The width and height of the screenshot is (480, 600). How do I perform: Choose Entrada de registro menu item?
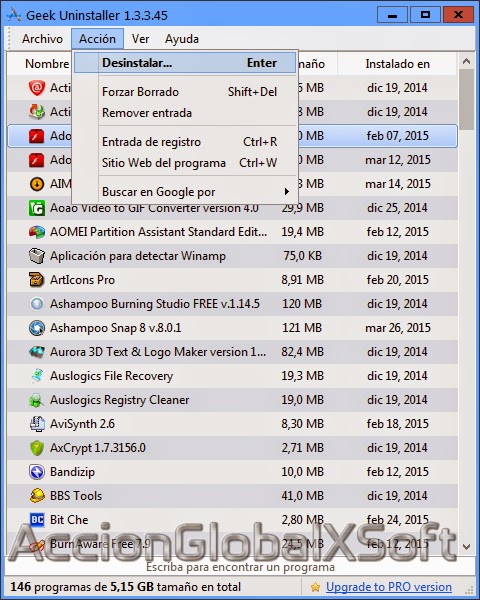click(185, 142)
